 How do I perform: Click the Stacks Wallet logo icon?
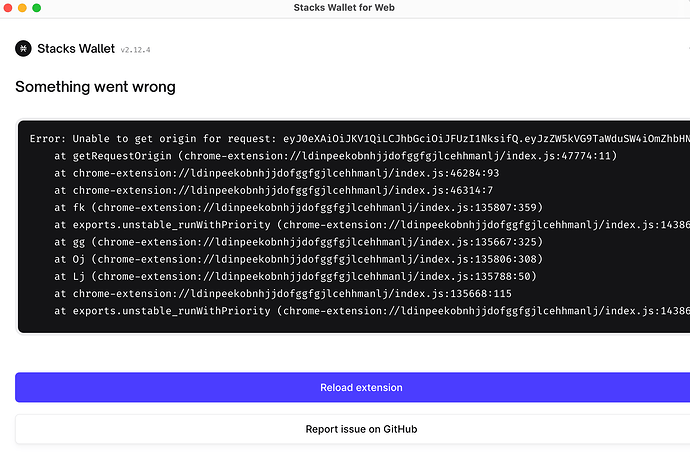[23, 48]
